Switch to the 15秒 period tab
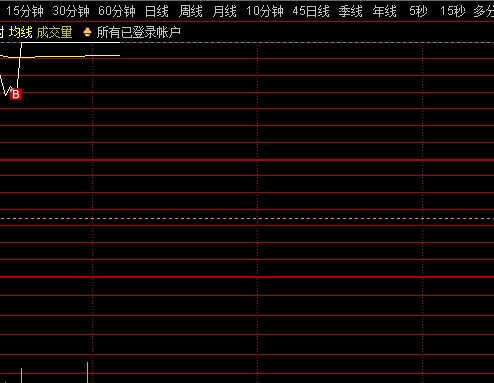 [453, 11]
